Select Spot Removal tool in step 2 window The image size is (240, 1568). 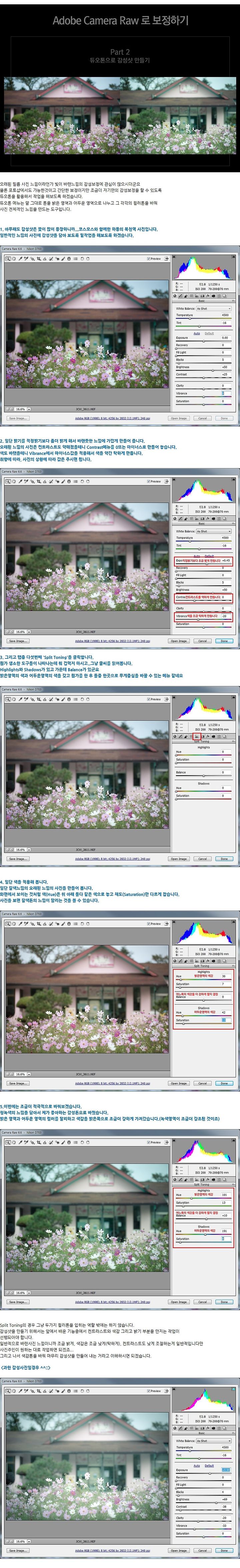coord(51,481)
